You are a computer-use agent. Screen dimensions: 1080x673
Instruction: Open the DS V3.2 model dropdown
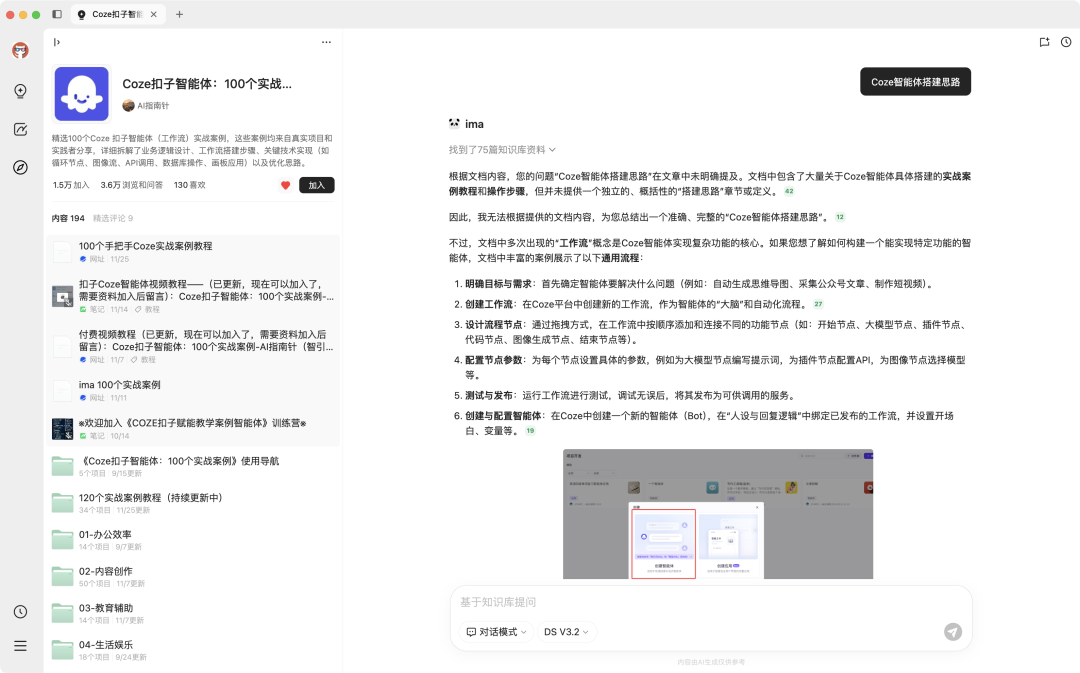[x=566, y=632]
